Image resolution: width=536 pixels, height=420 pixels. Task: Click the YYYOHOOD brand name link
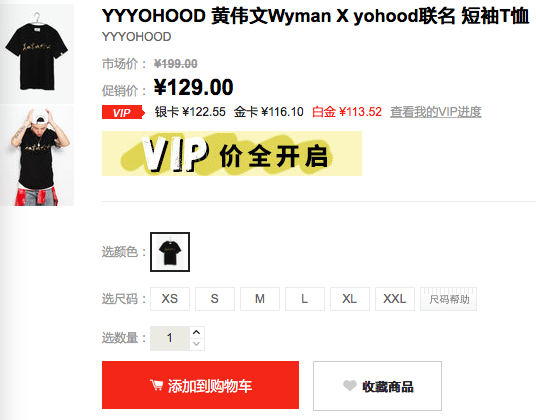[x=136, y=37]
